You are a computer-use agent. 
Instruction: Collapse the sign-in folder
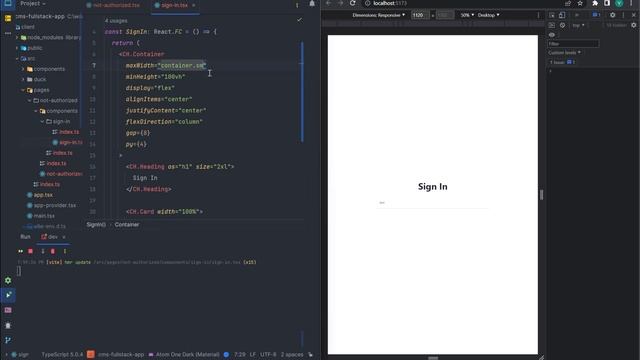[x=42, y=122]
